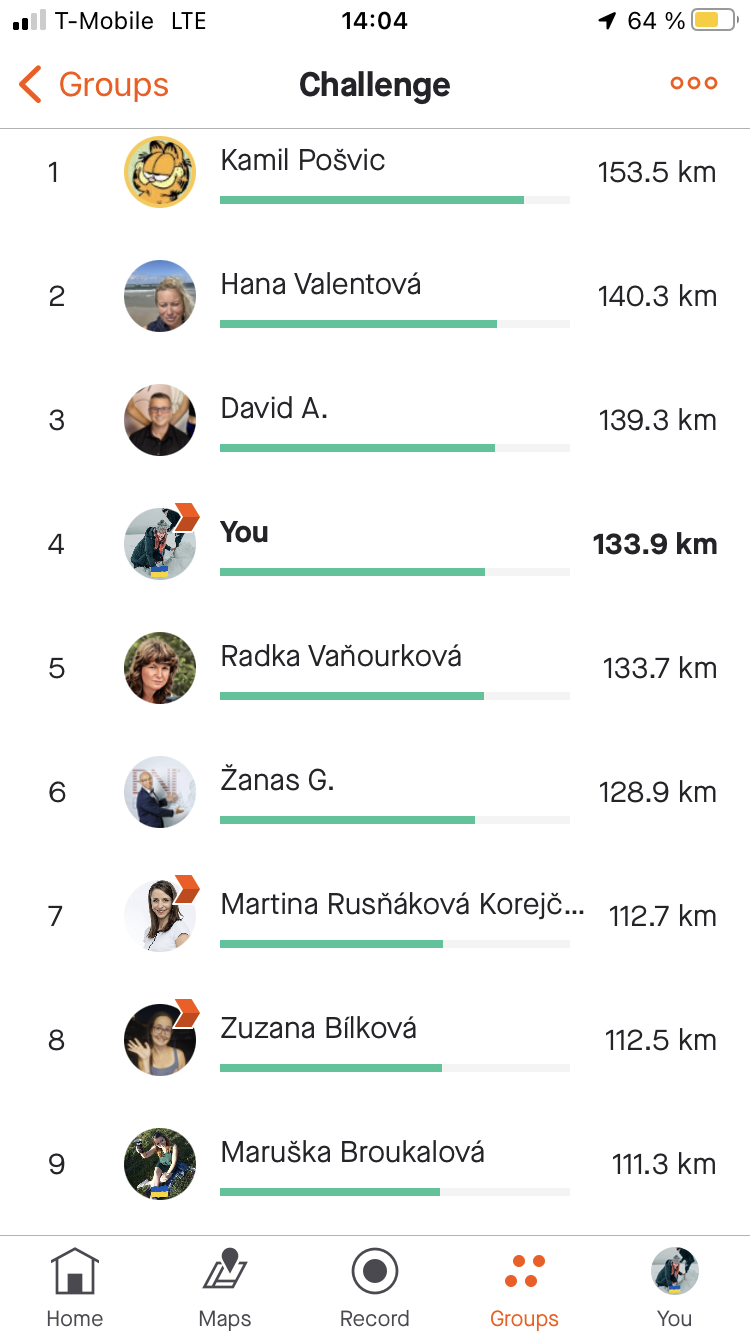Open Maruška Broukalová's profile photo
This screenshot has width=750, height=1334.
[x=160, y=1164]
